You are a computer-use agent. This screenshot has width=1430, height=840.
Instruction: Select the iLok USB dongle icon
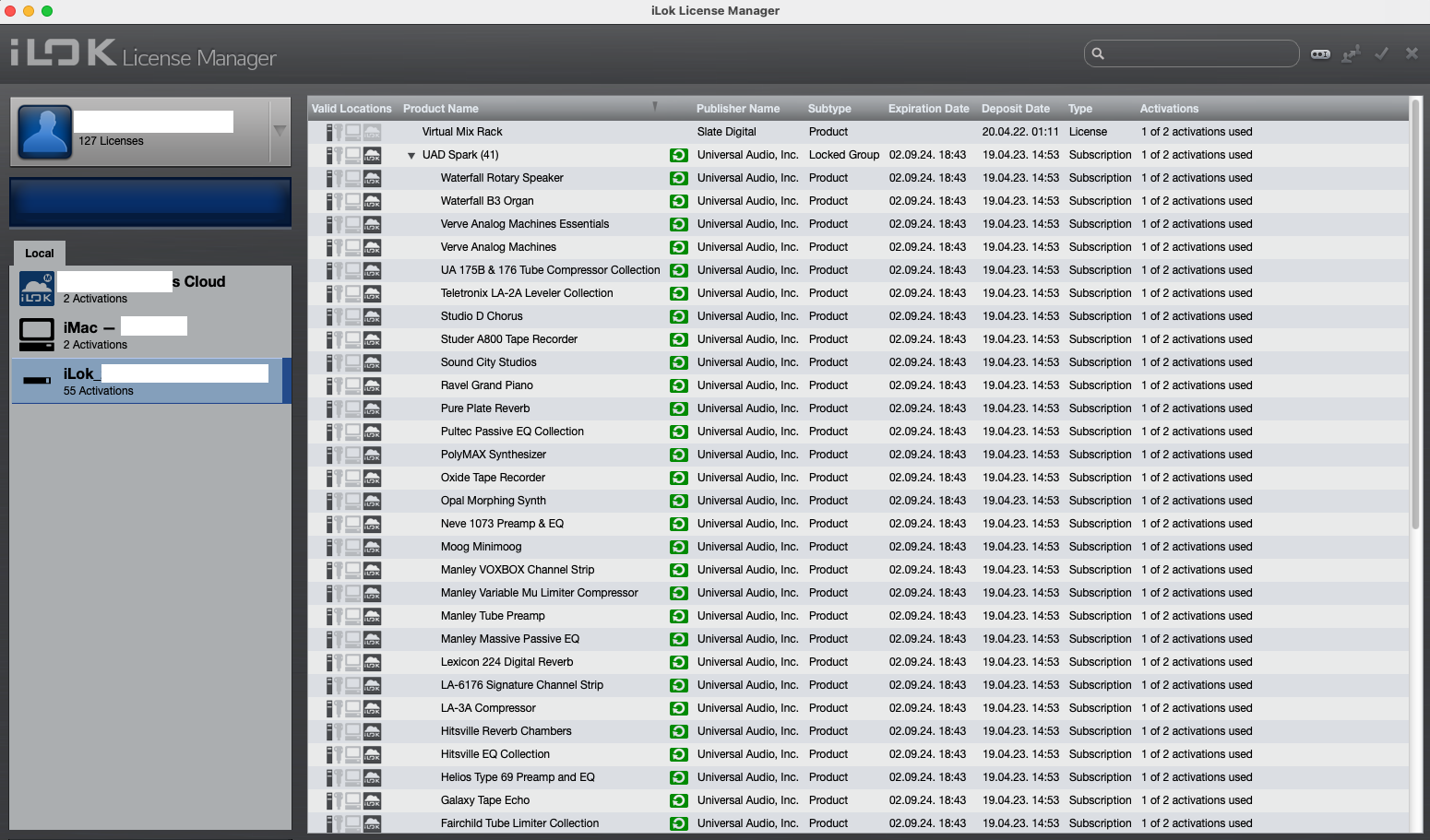pyautogui.click(x=37, y=380)
